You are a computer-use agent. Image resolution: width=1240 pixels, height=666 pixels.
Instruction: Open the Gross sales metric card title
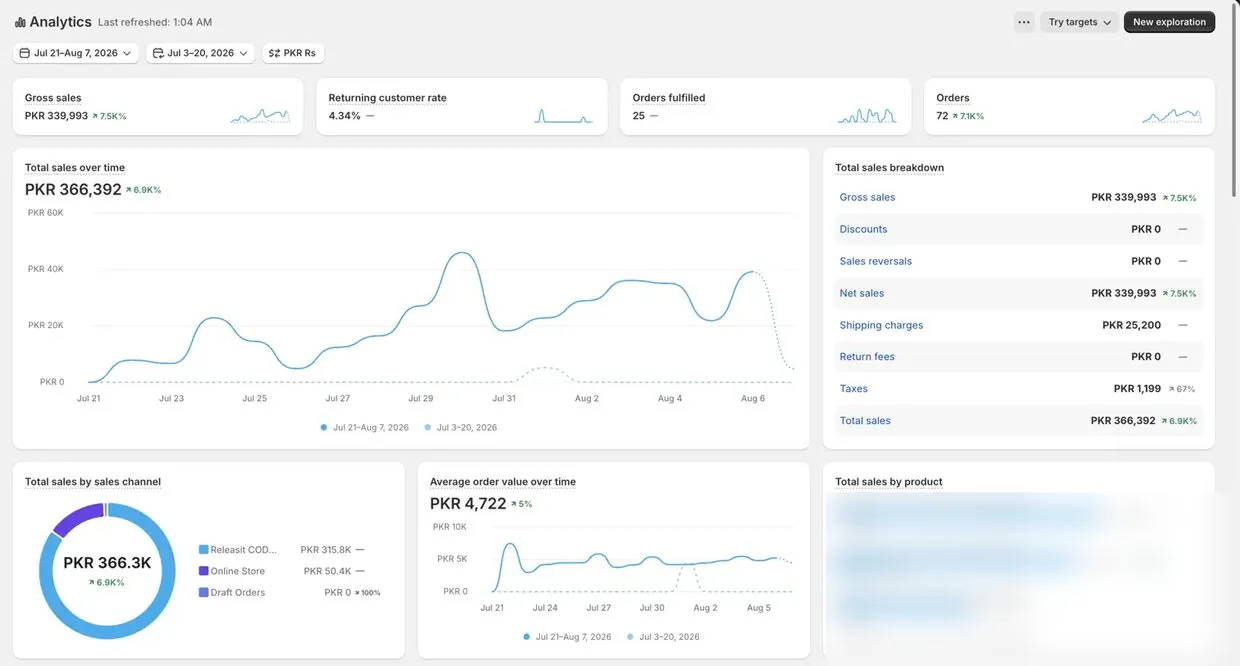tap(53, 98)
